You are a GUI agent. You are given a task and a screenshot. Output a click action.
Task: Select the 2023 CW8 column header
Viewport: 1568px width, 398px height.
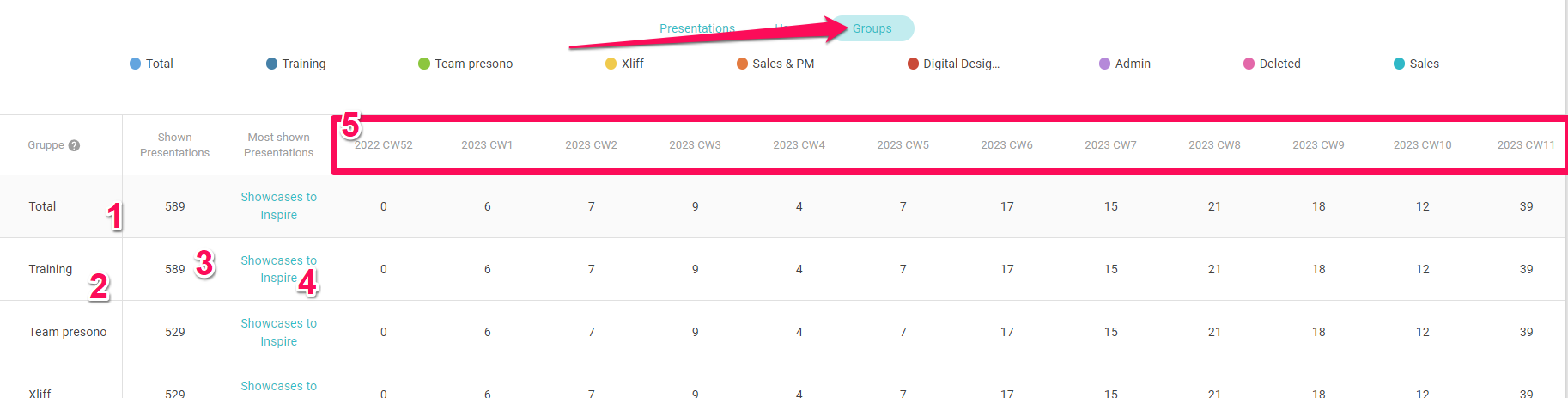coord(1214,145)
